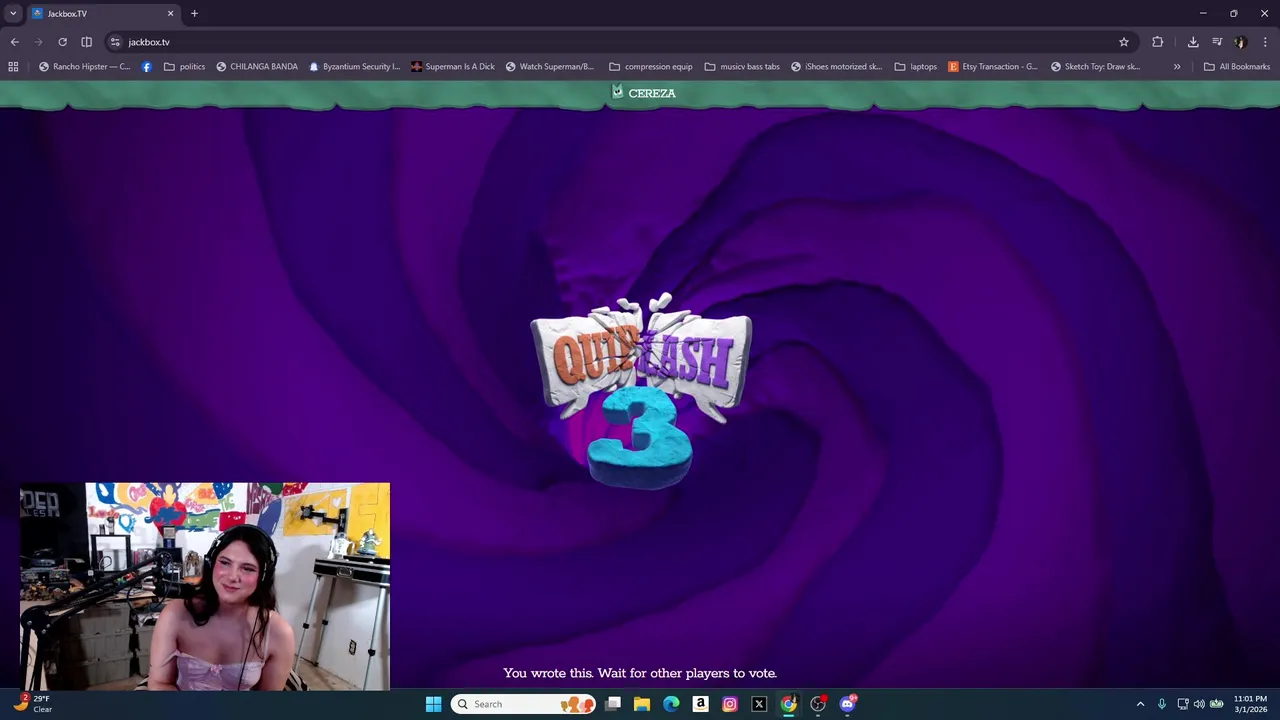Open the Superman Is A Dick bookmark

(x=453, y=67)
